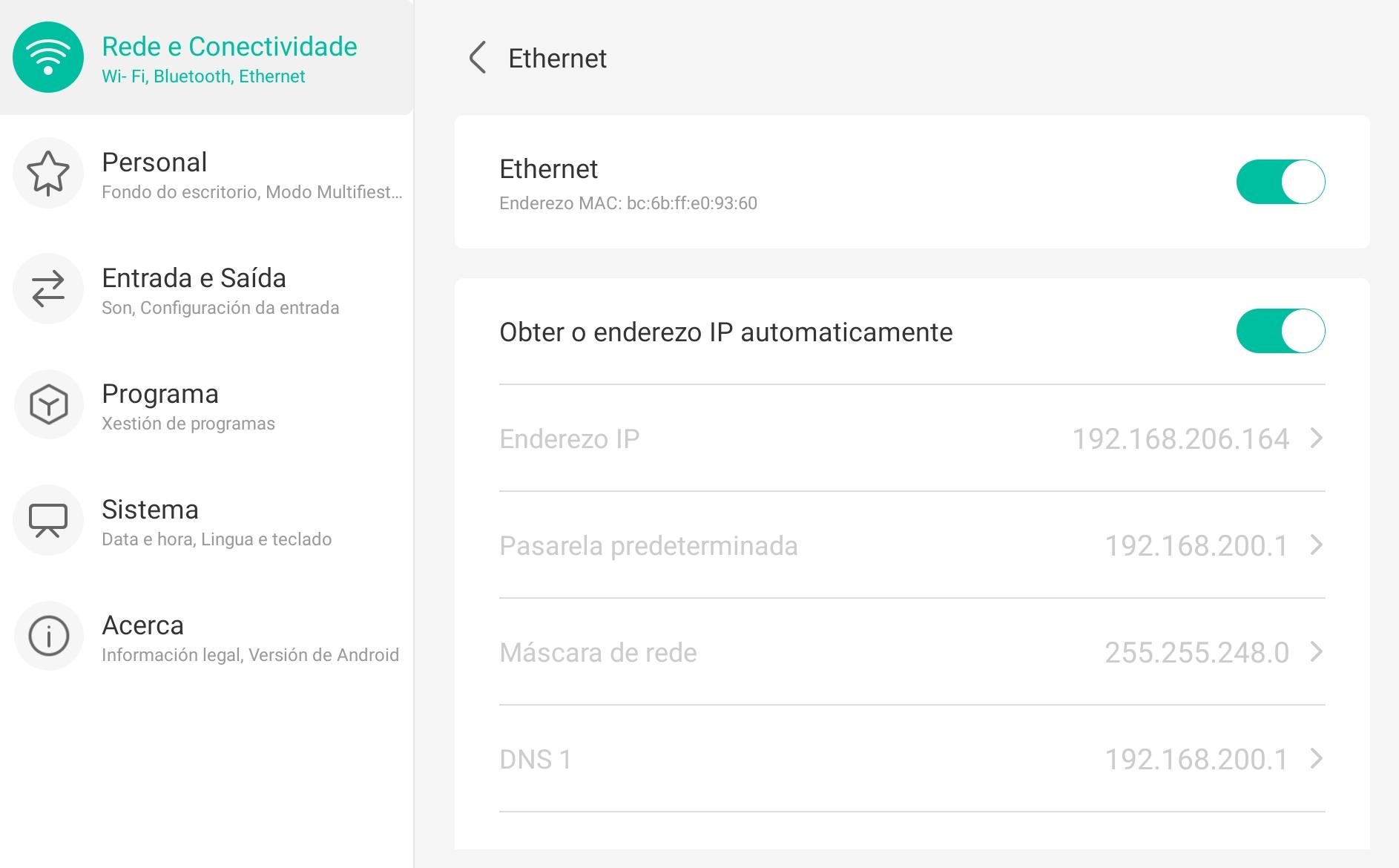The image size is (1399, 868).
Task: Disable the Ethernet toggle switch
Action: point(1280,182)
